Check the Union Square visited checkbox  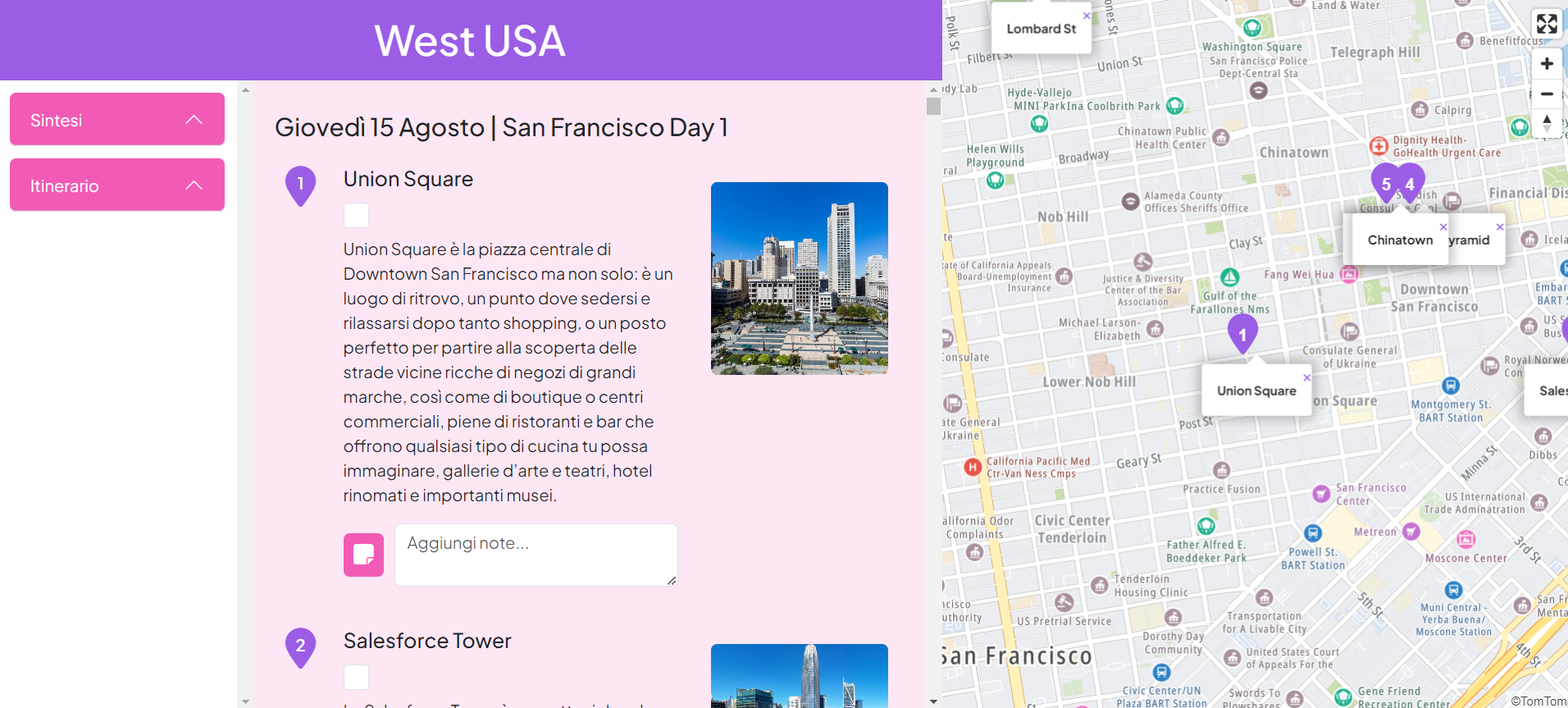tap(356, 215)
